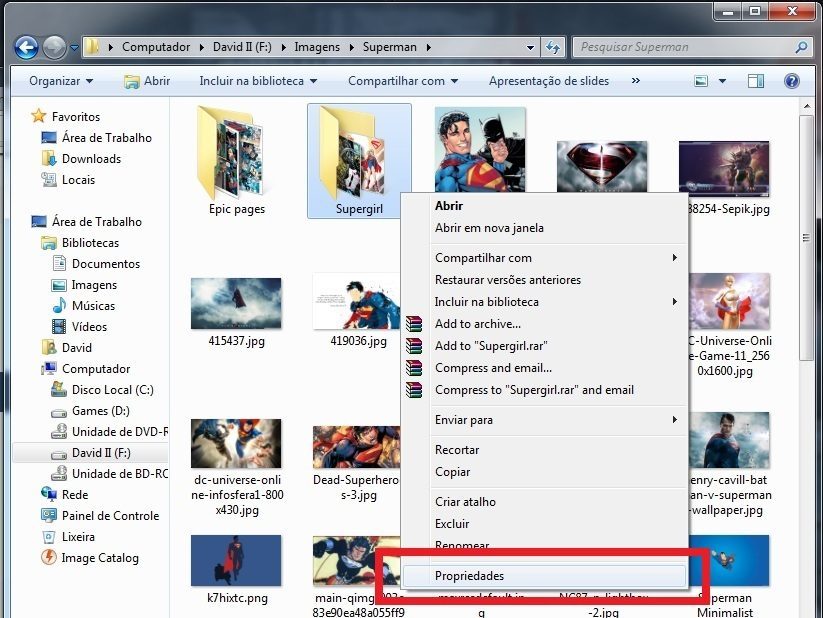Click the change view icon
Viewport: 823px width, 618px height.
pos(701,81)
